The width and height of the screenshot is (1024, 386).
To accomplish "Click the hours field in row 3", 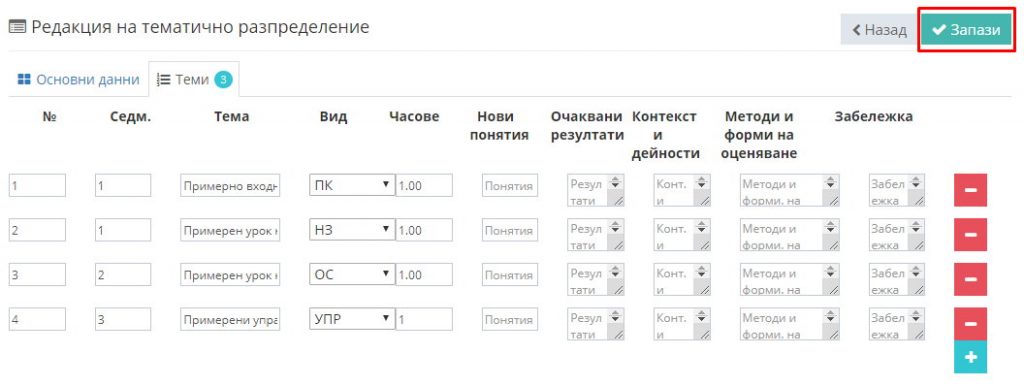I will point(424,275).
